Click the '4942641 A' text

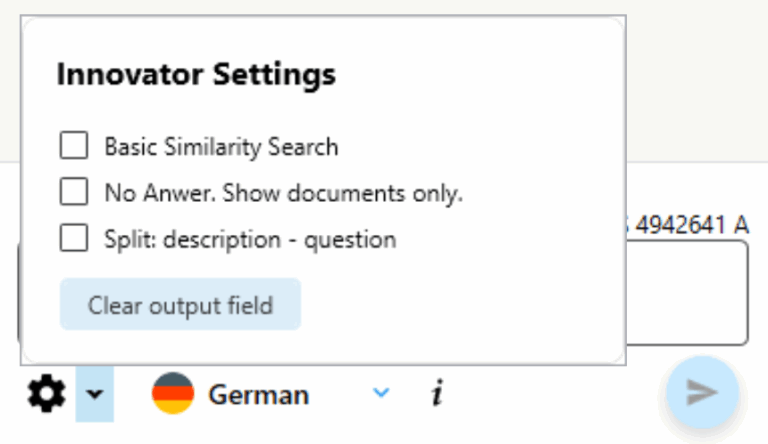694,225
